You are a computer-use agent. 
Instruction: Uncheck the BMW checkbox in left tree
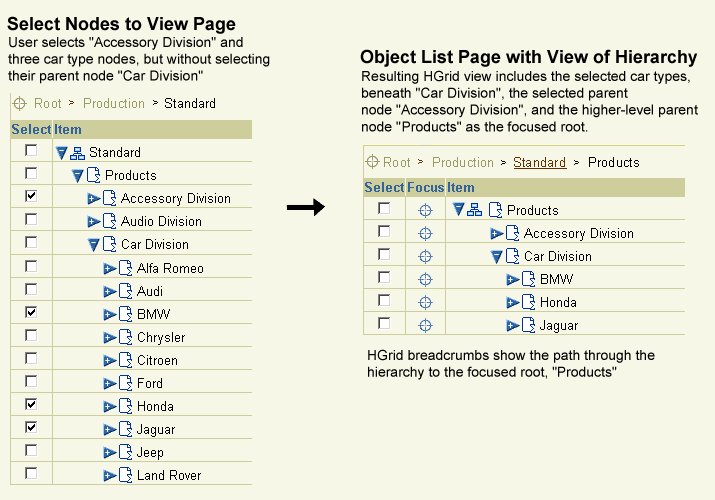coord(31,312)
